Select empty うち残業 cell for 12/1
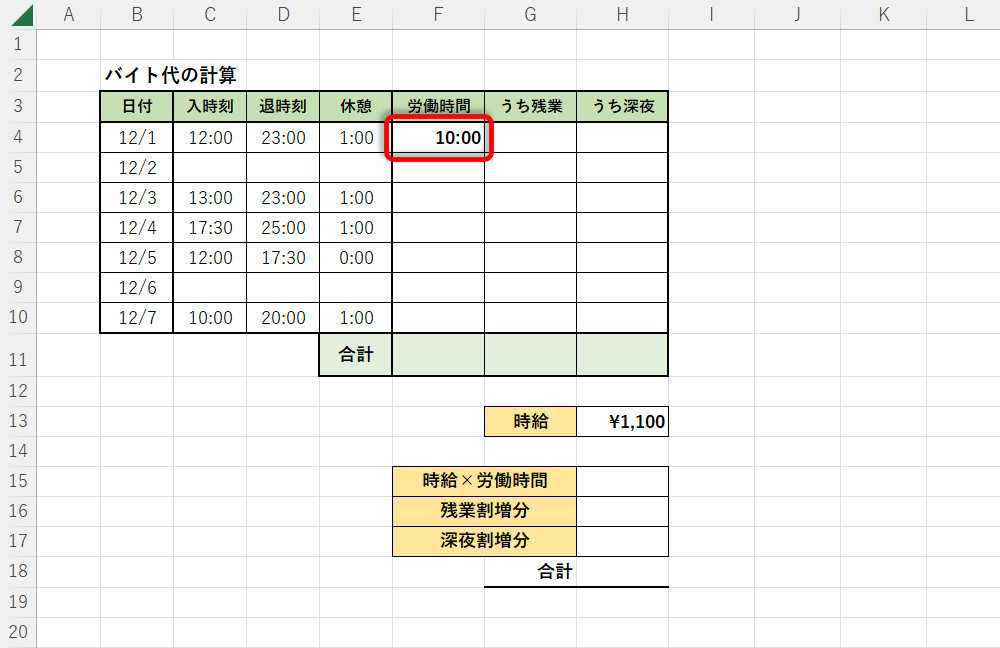Image resolution: width=1000 pixels, height=648 pixels. coord(531,137)
